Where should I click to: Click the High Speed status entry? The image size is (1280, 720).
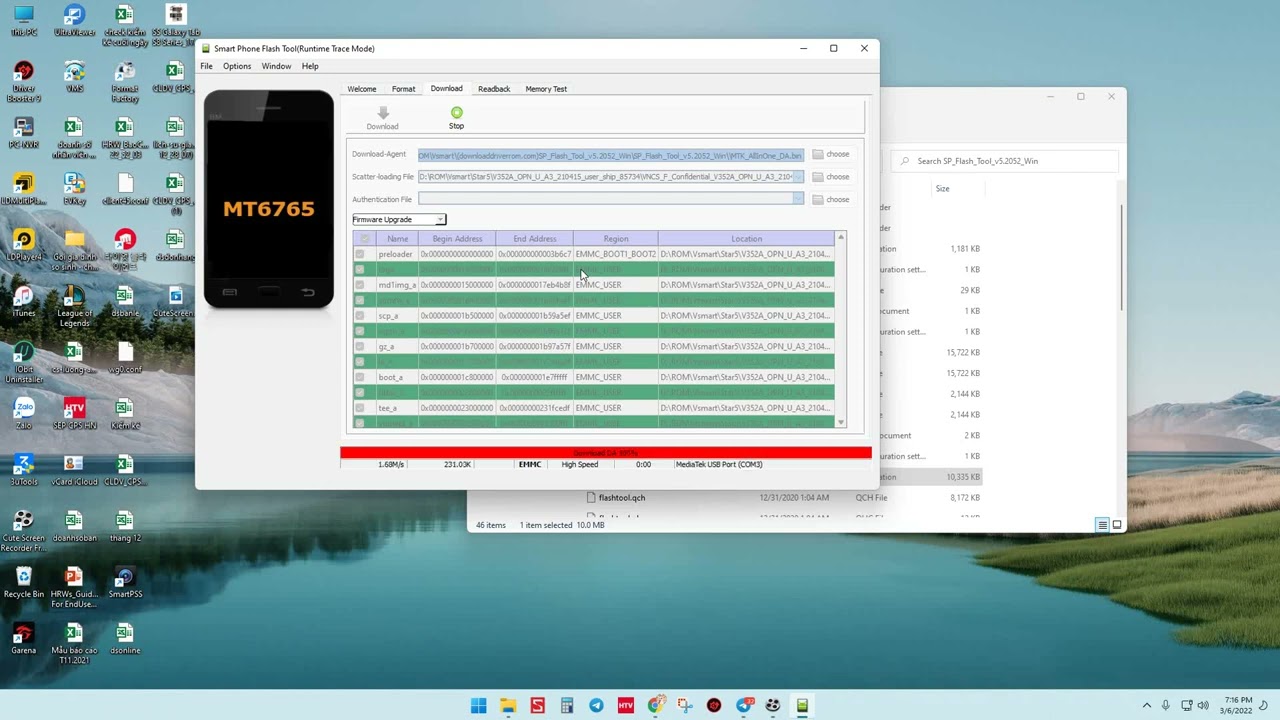coord(580,465)
